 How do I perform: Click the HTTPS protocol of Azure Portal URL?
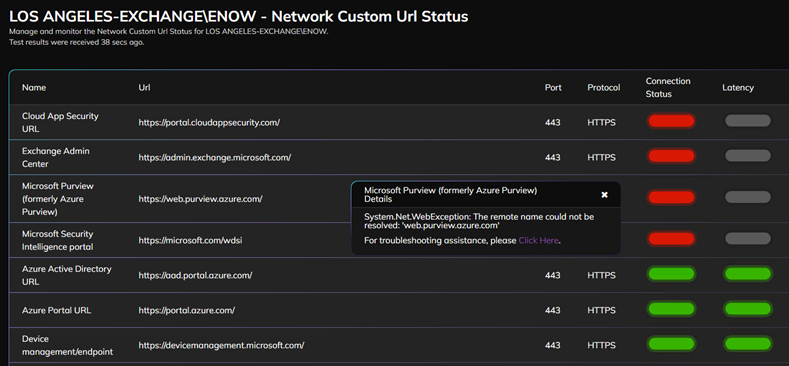[601, 311]
